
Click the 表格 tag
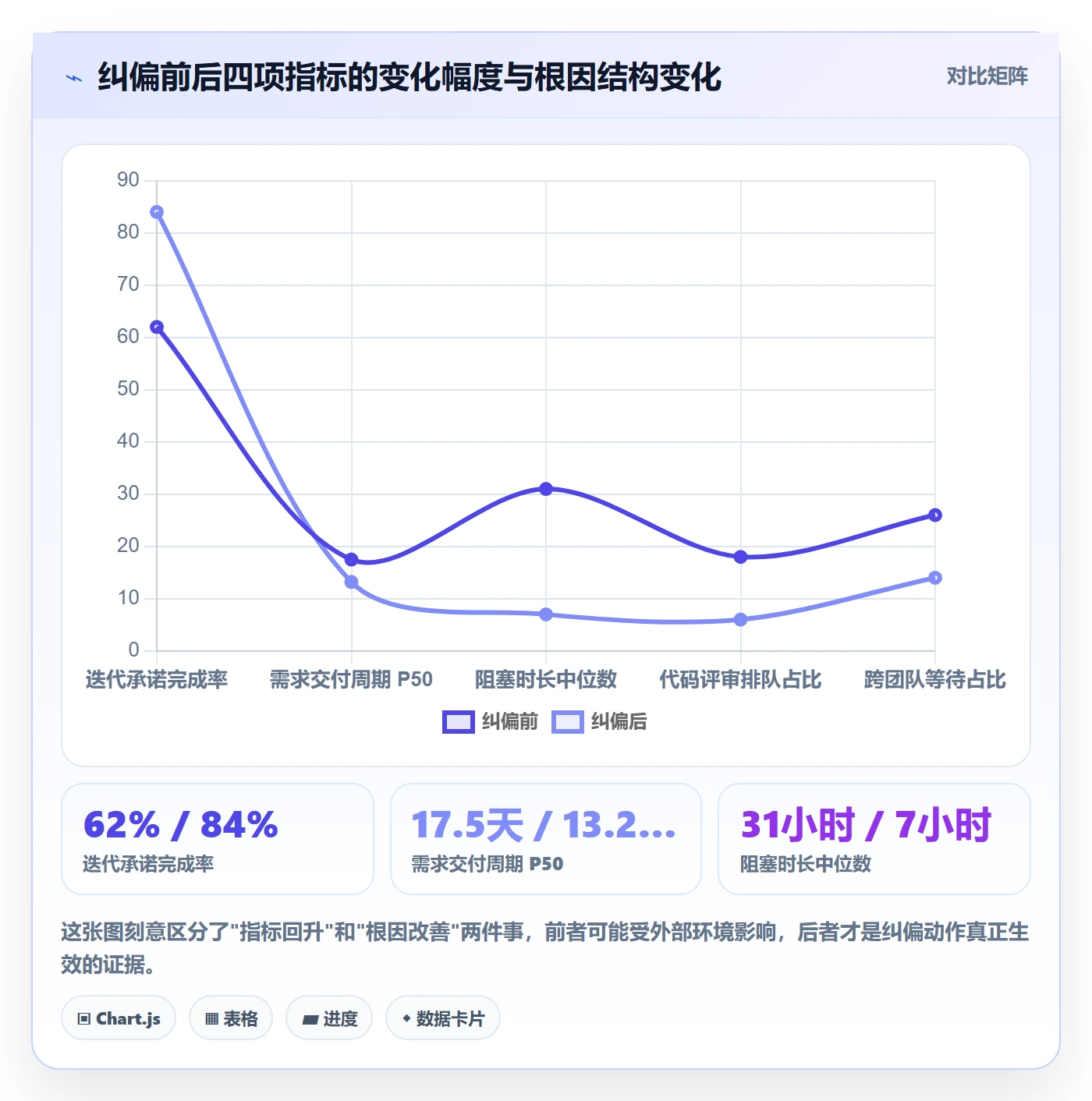(231, 1018)
